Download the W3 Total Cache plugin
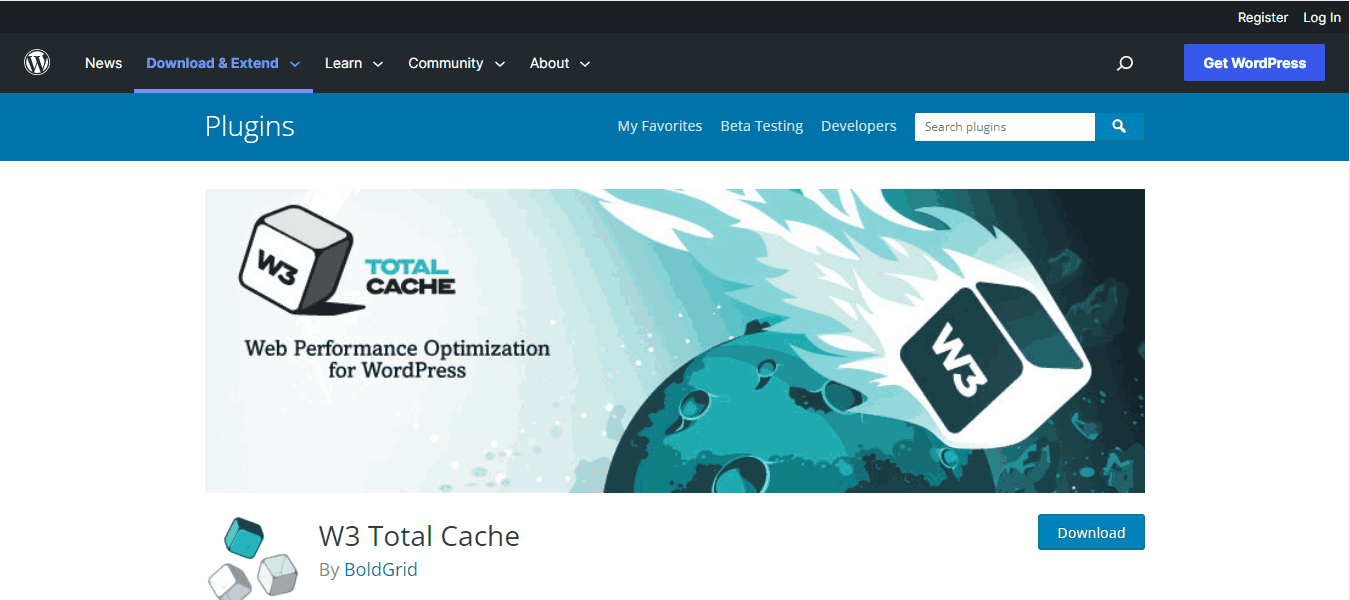The height and width of the screenshot is (600, 1350). 1091,532
